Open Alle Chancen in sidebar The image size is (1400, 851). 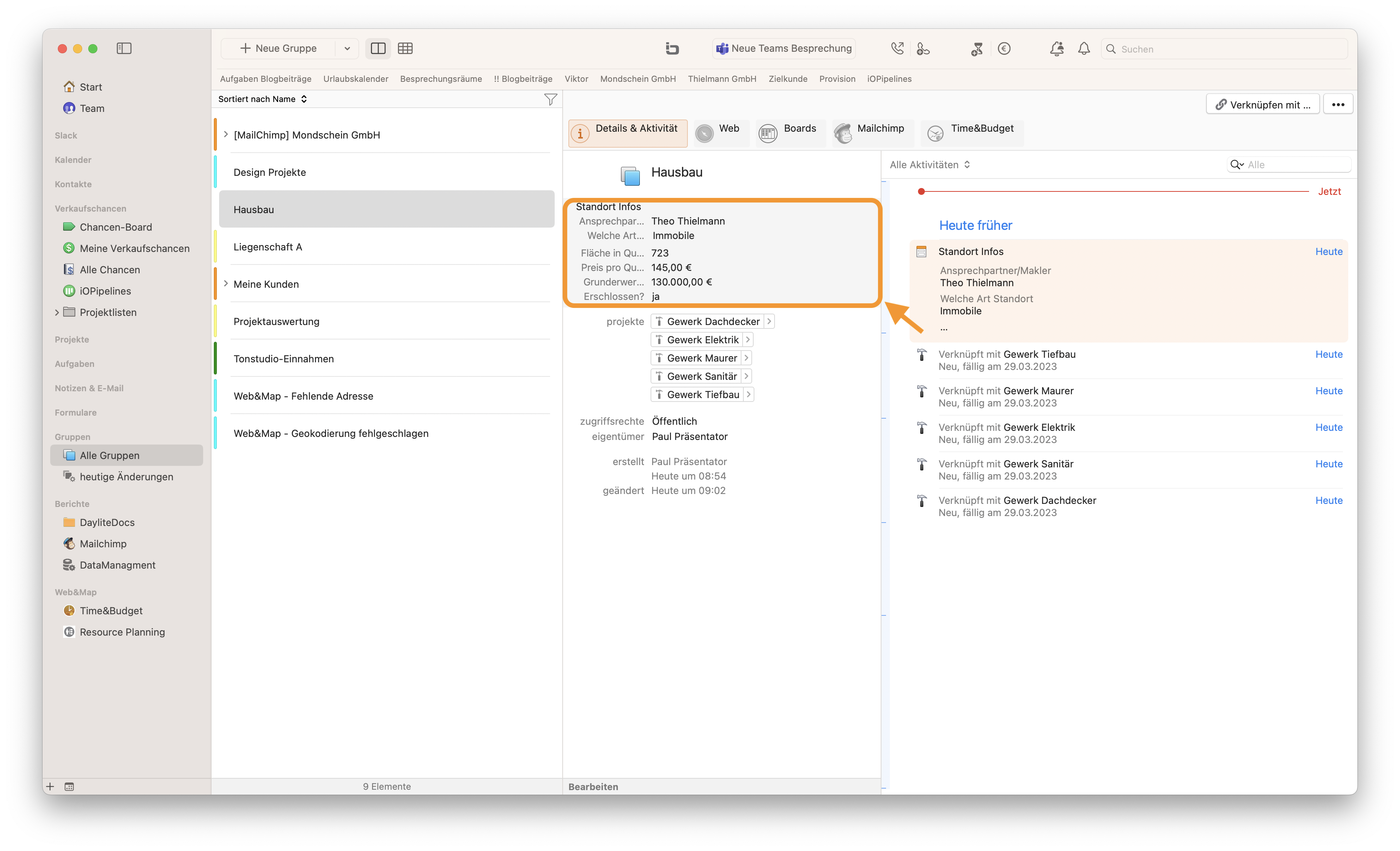(x=110, y=269)
